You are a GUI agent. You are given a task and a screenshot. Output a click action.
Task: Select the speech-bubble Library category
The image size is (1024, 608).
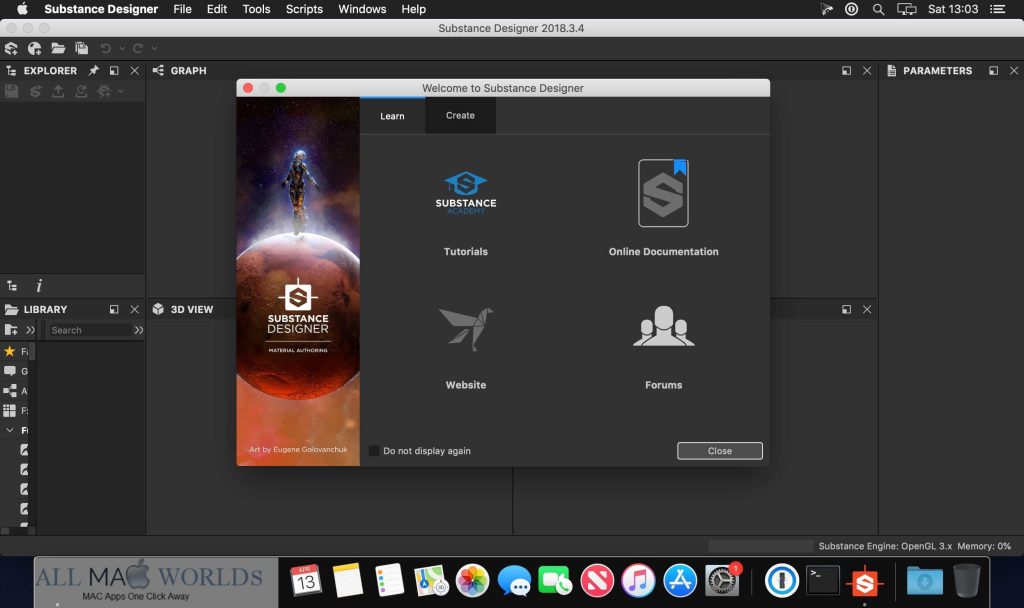pos(10,371)
